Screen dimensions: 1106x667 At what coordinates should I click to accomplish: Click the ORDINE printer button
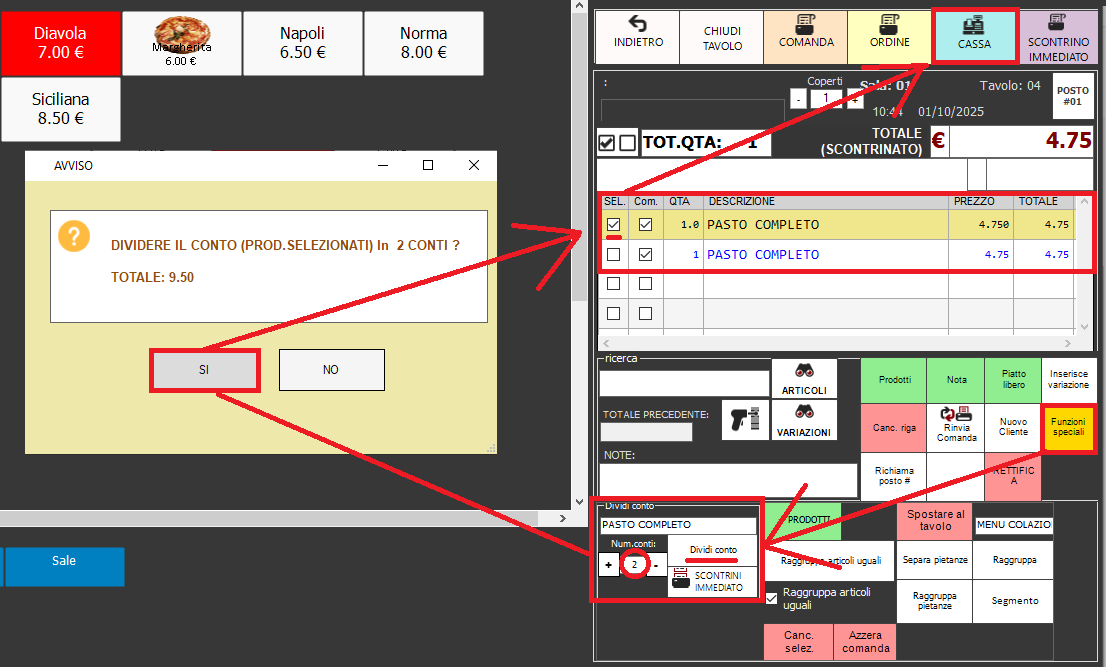click(889, 37)
